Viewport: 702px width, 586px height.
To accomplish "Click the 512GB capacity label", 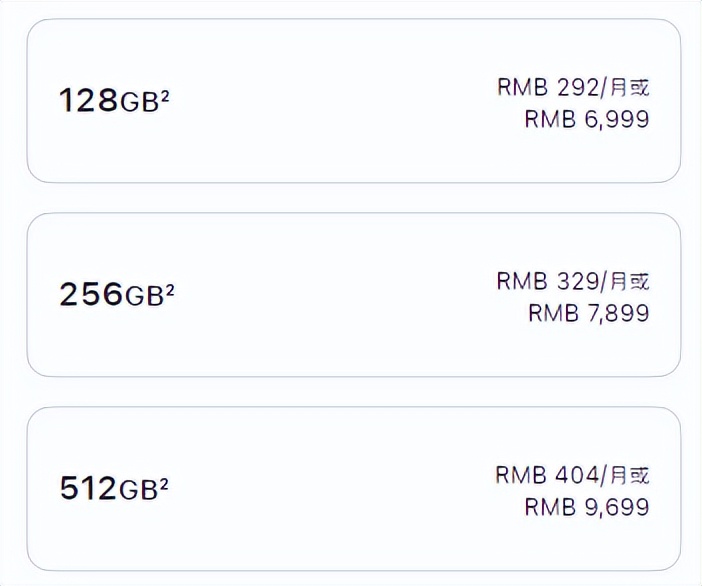I will click(108, 489).
